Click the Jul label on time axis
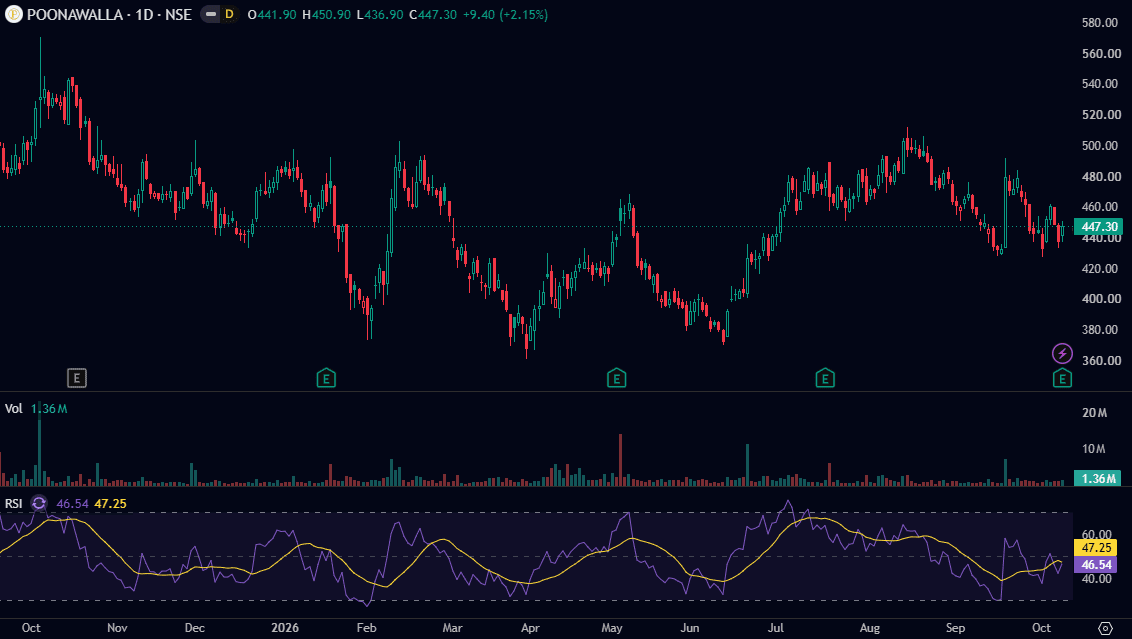The height and width of the screenshot is (639, 1132). point(775,627)
